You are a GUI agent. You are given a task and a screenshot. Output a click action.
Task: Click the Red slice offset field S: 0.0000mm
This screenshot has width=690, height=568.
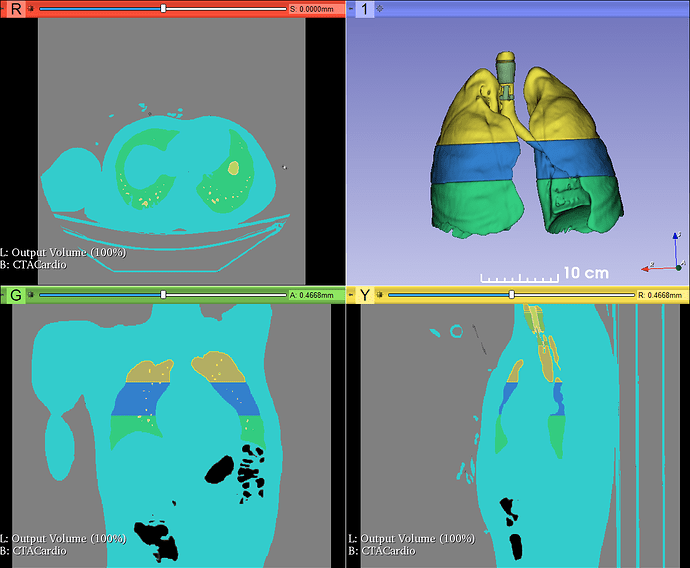pos(316,9)
